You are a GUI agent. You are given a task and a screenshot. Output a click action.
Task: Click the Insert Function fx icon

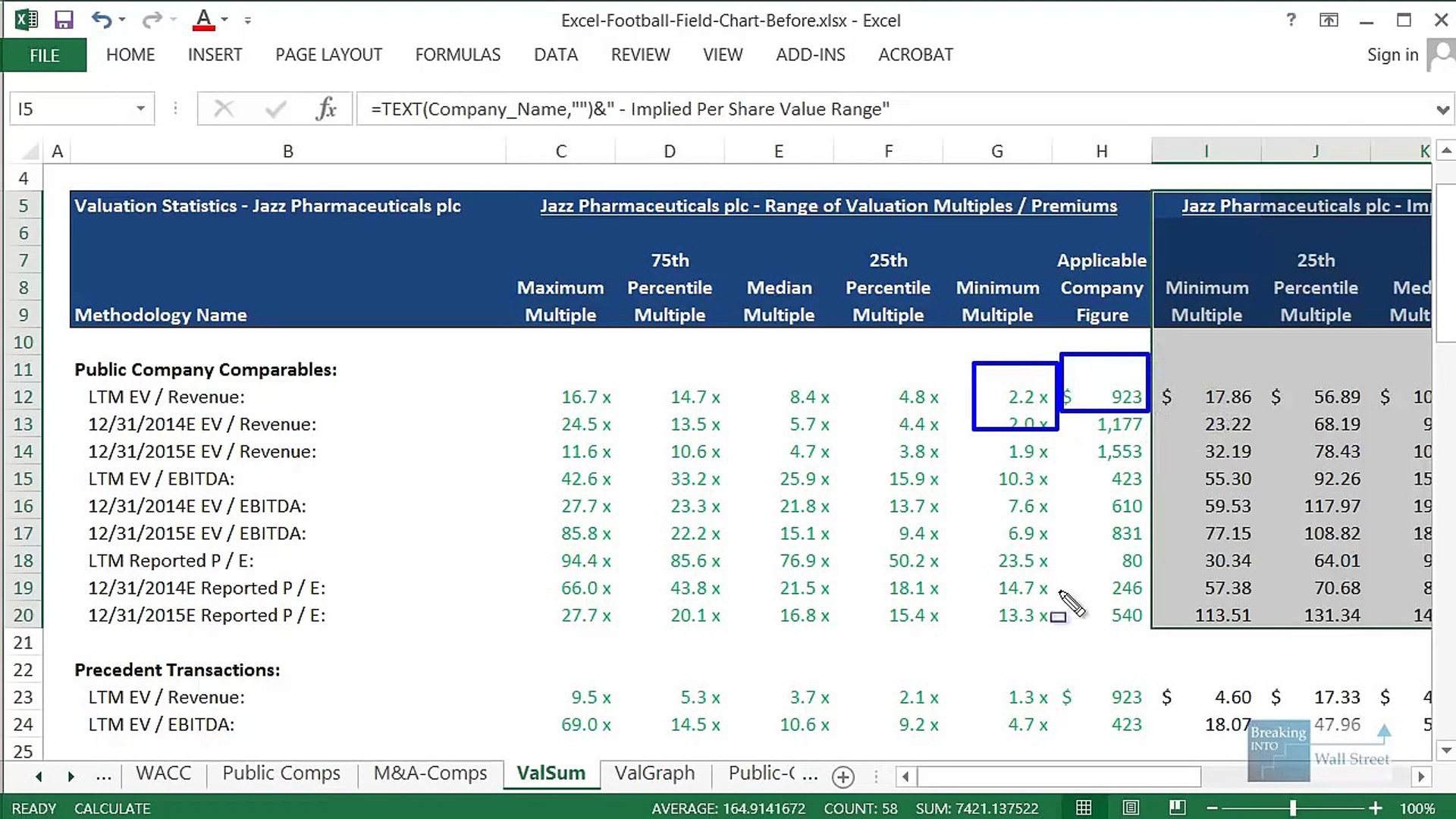[326, 109]
